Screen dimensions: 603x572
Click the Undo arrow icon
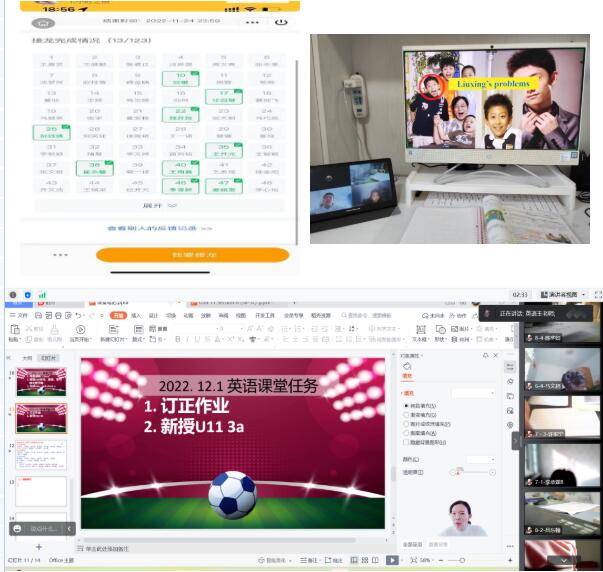point(78,315)
